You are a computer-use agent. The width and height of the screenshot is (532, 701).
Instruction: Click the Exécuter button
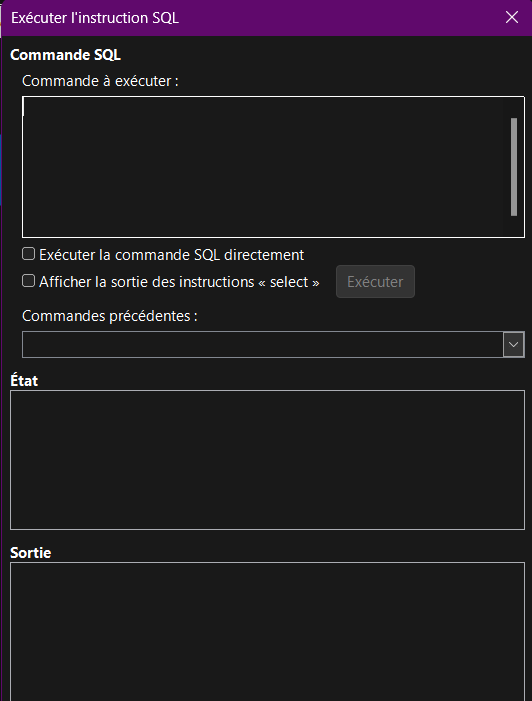(x=375, y=282)
